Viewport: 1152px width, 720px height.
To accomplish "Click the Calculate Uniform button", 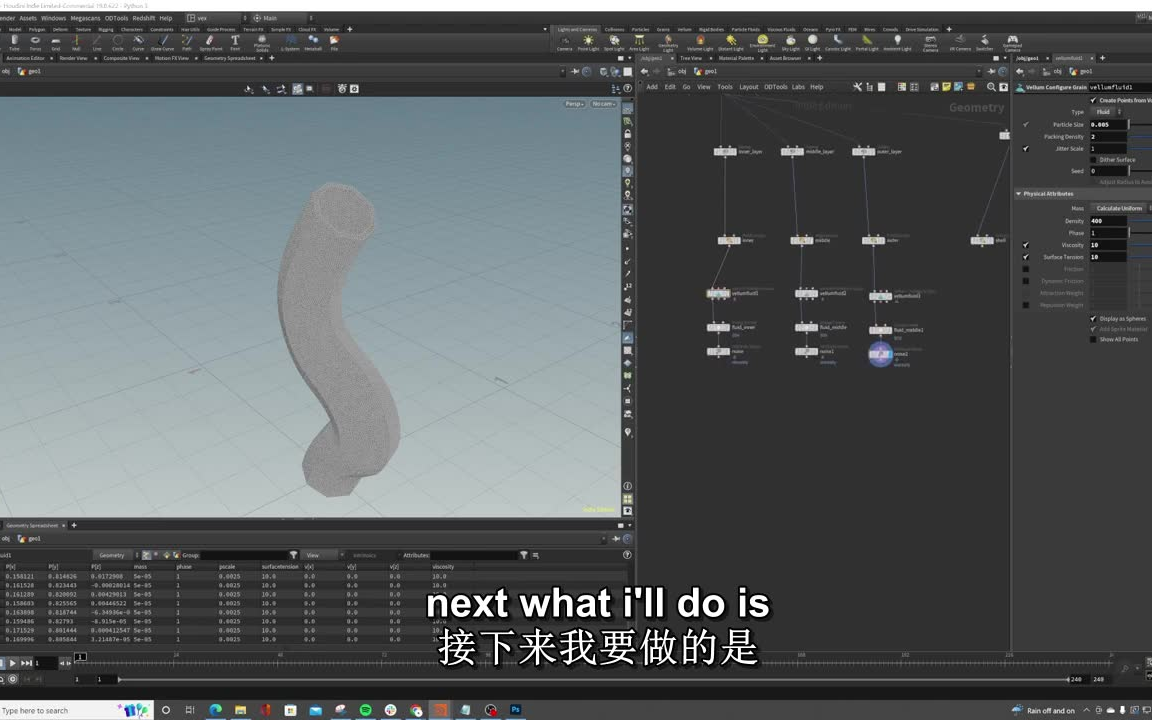I will click(1118, 208).
